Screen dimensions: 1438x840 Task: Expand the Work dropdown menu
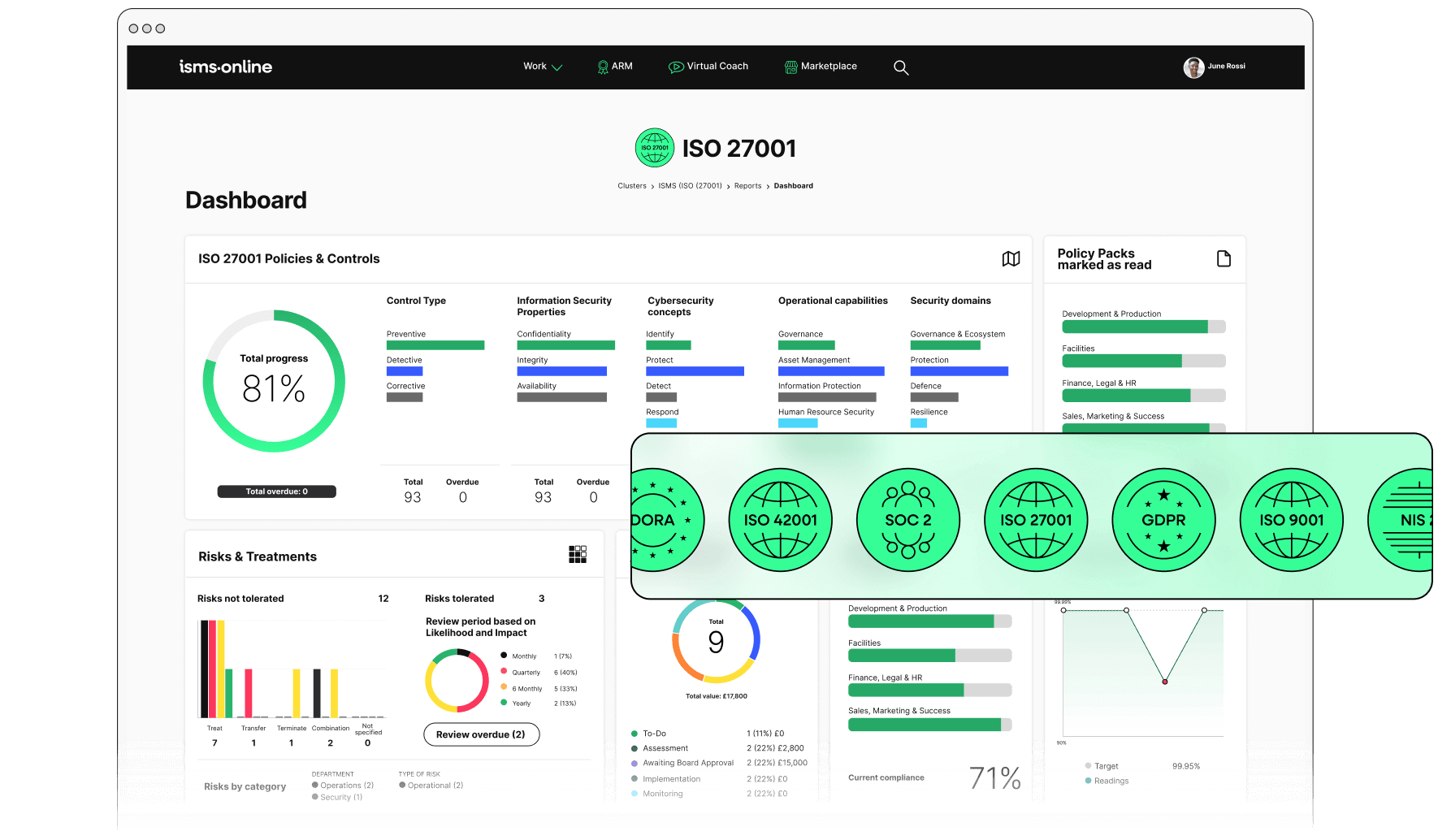542,67
